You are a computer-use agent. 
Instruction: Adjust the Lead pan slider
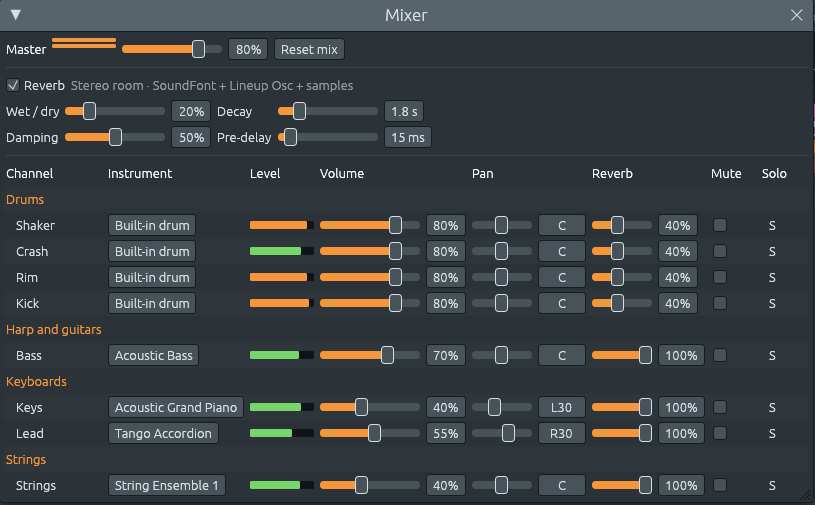[x=502, y=433]
